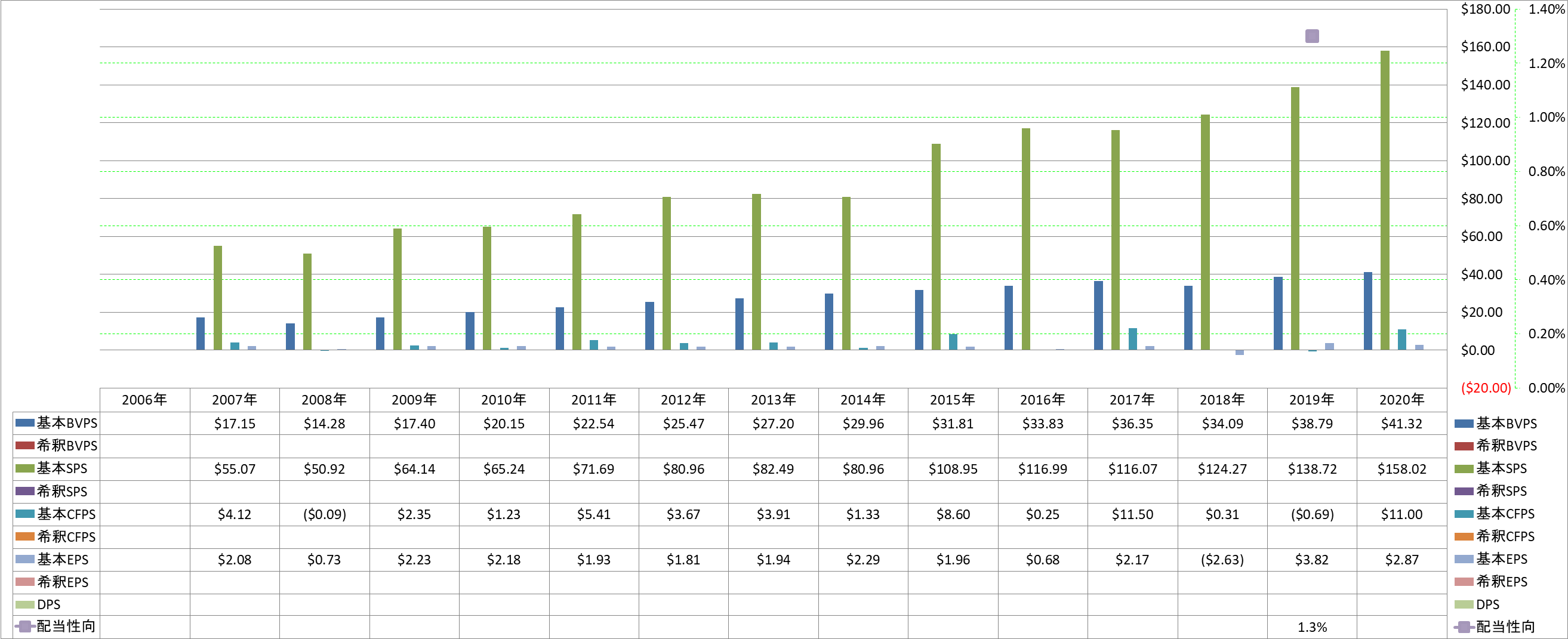Select CFPS cell $11.50

1132,515
